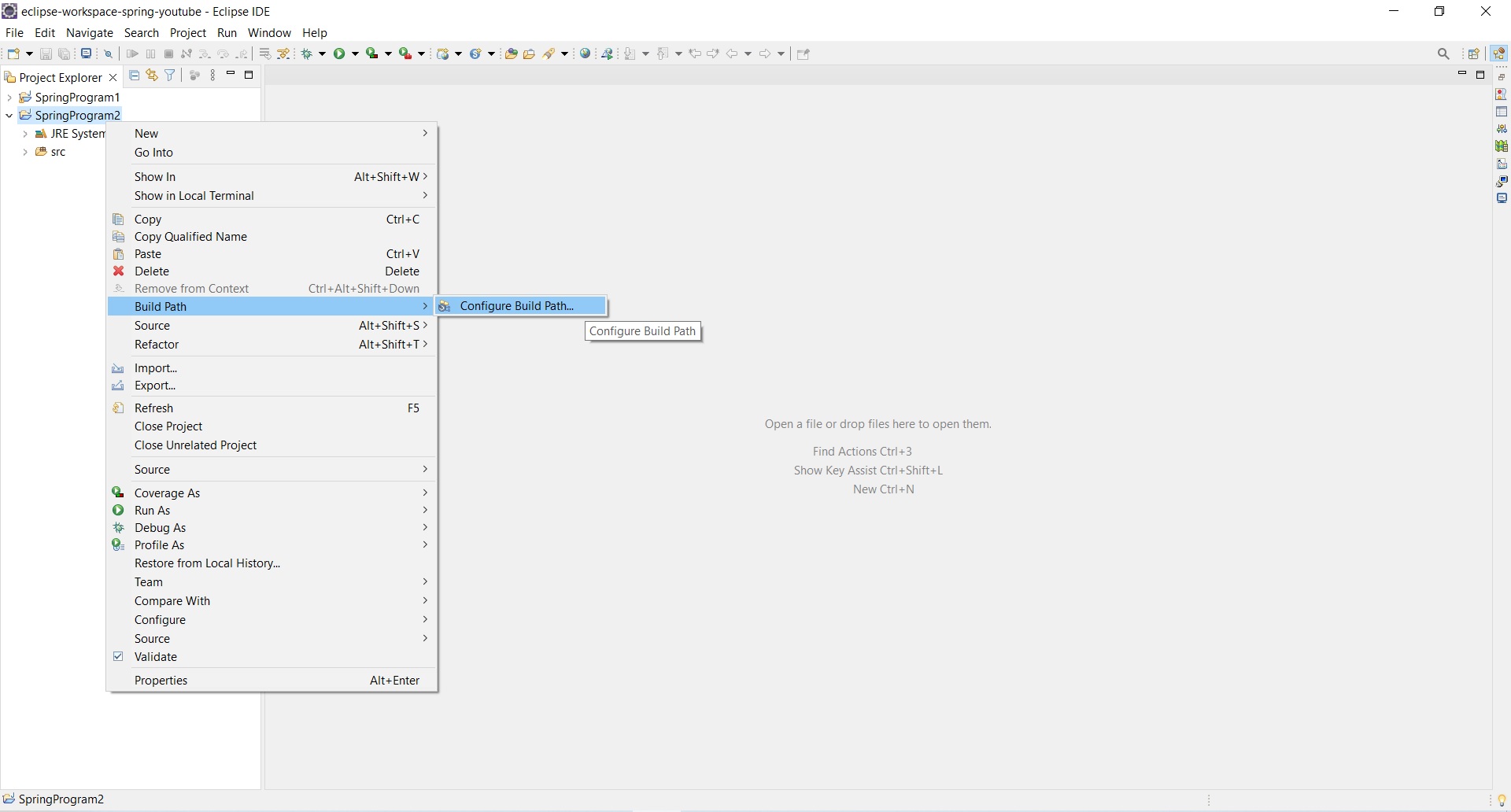The height and width of the screenshot is (812, 1511).
Task: Click the Forward navigation arrow icon
Action: (x=766, y=54)
